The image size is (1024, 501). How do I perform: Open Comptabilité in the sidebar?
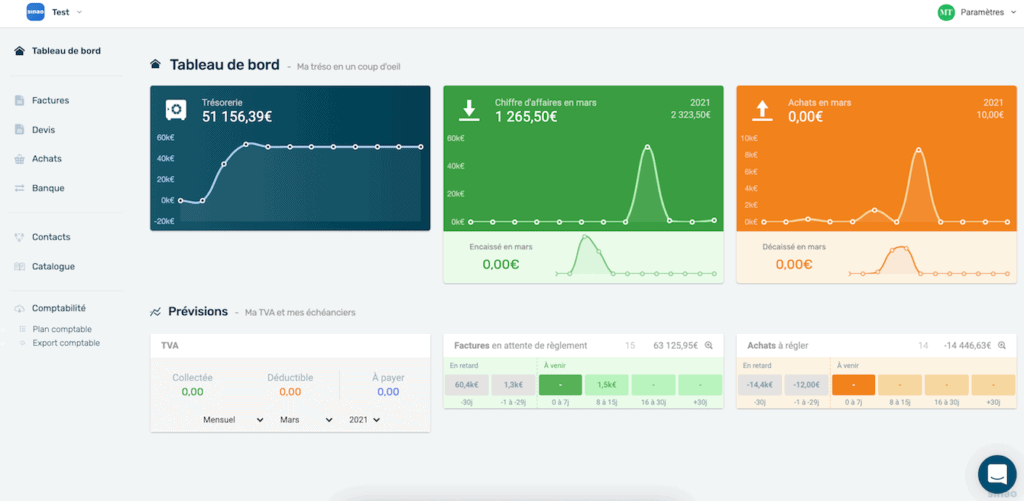[x=59, y=308]
